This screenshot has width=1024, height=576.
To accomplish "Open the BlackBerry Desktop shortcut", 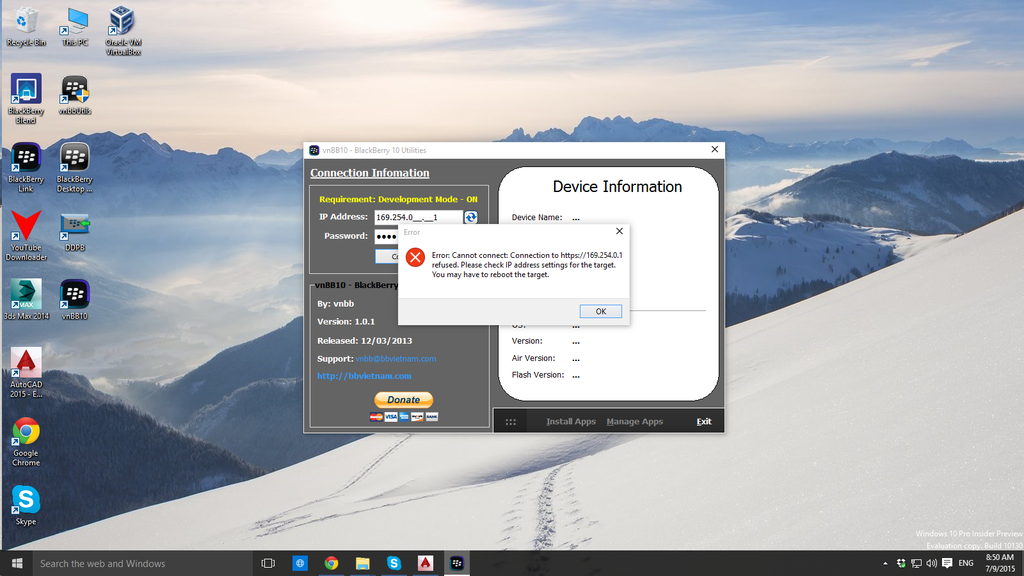I will coord(74,168).
